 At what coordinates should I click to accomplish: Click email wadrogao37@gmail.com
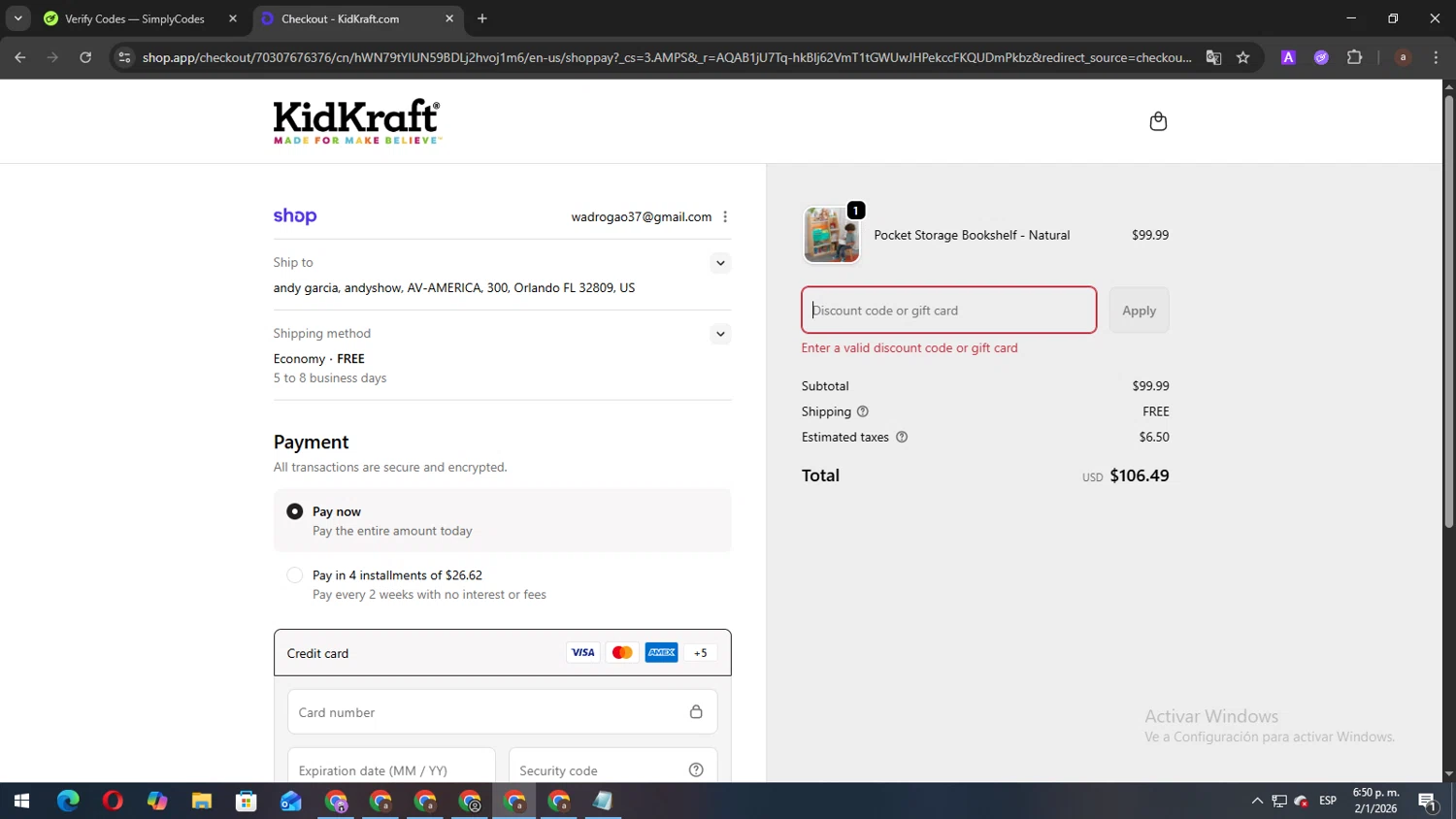(x=642, y=217)
